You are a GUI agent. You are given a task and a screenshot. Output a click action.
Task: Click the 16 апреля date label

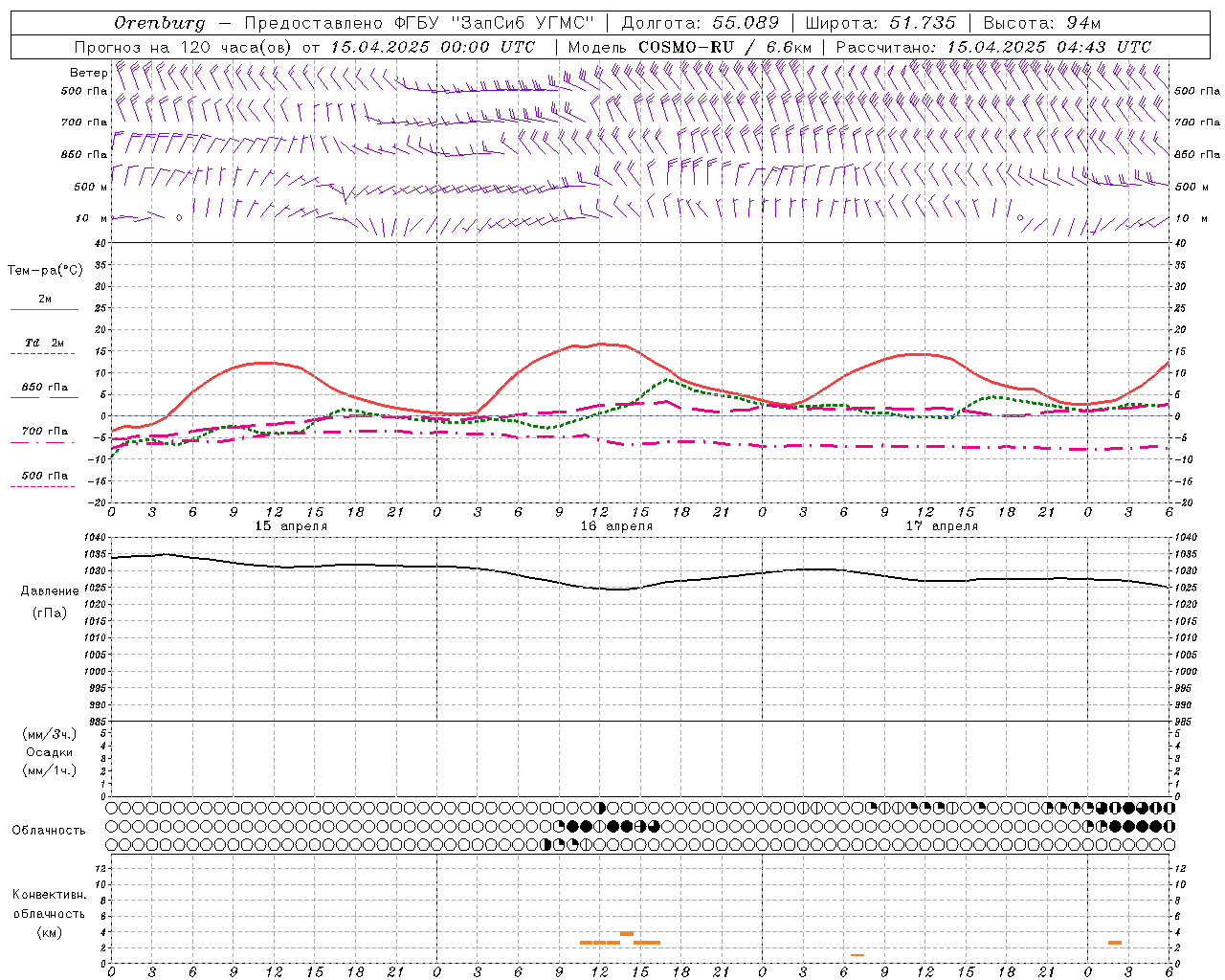point(616,526)
